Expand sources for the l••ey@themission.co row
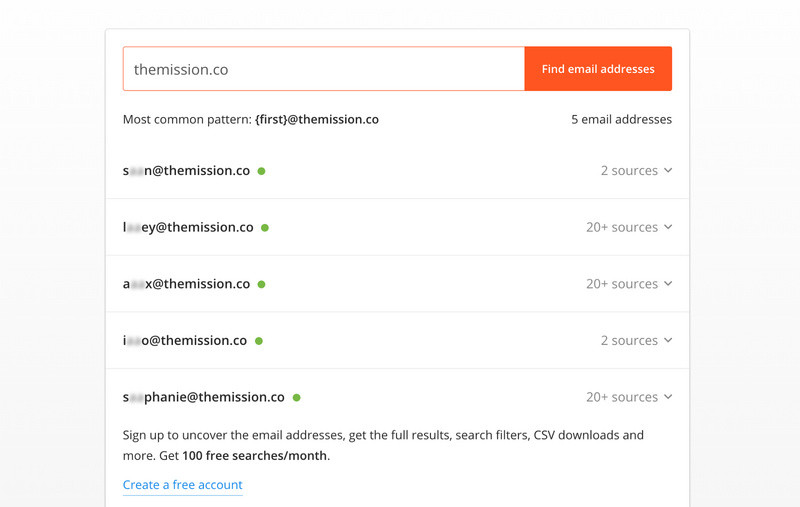 tap(668, 227)
